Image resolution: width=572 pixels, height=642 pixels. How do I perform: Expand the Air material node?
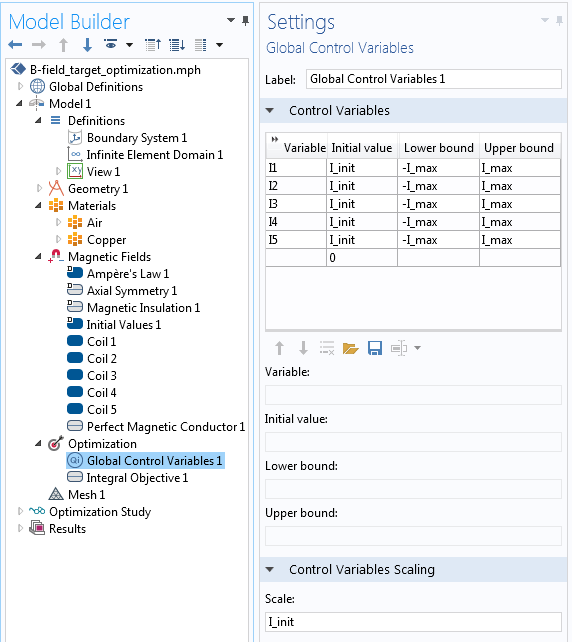58,222
